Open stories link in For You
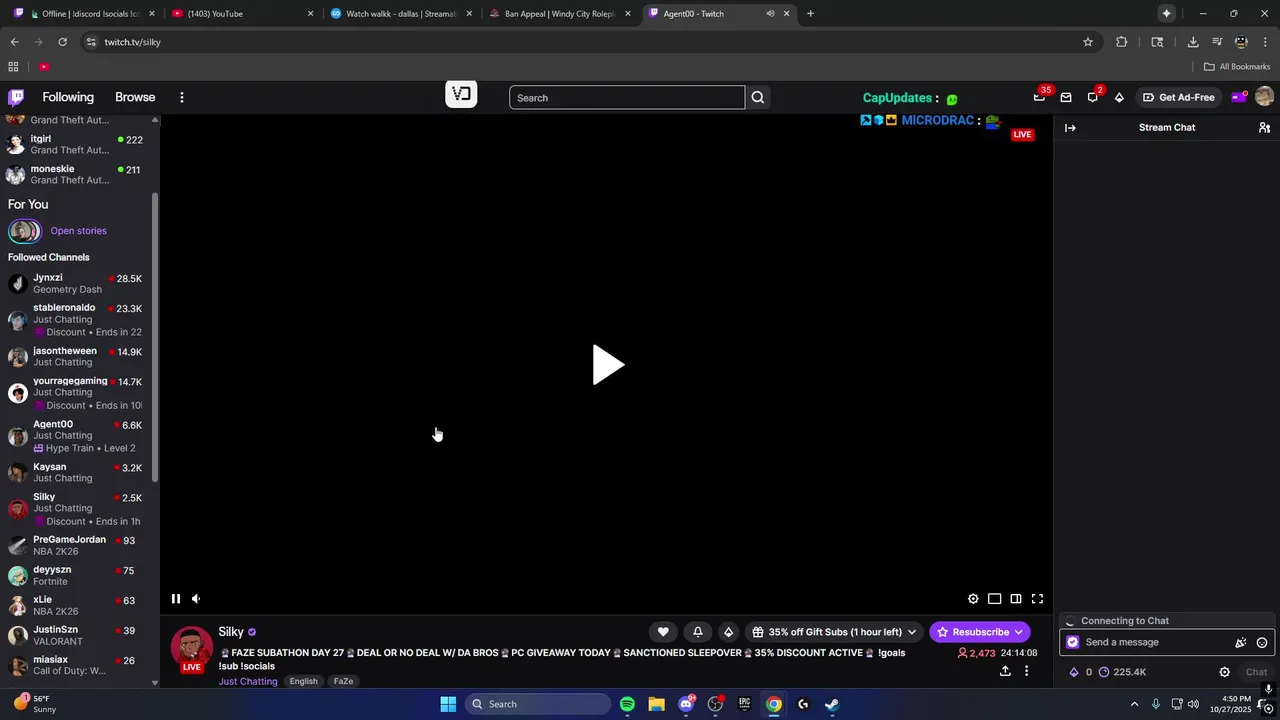Screen dimensions: 1280x720 (78, 231)
